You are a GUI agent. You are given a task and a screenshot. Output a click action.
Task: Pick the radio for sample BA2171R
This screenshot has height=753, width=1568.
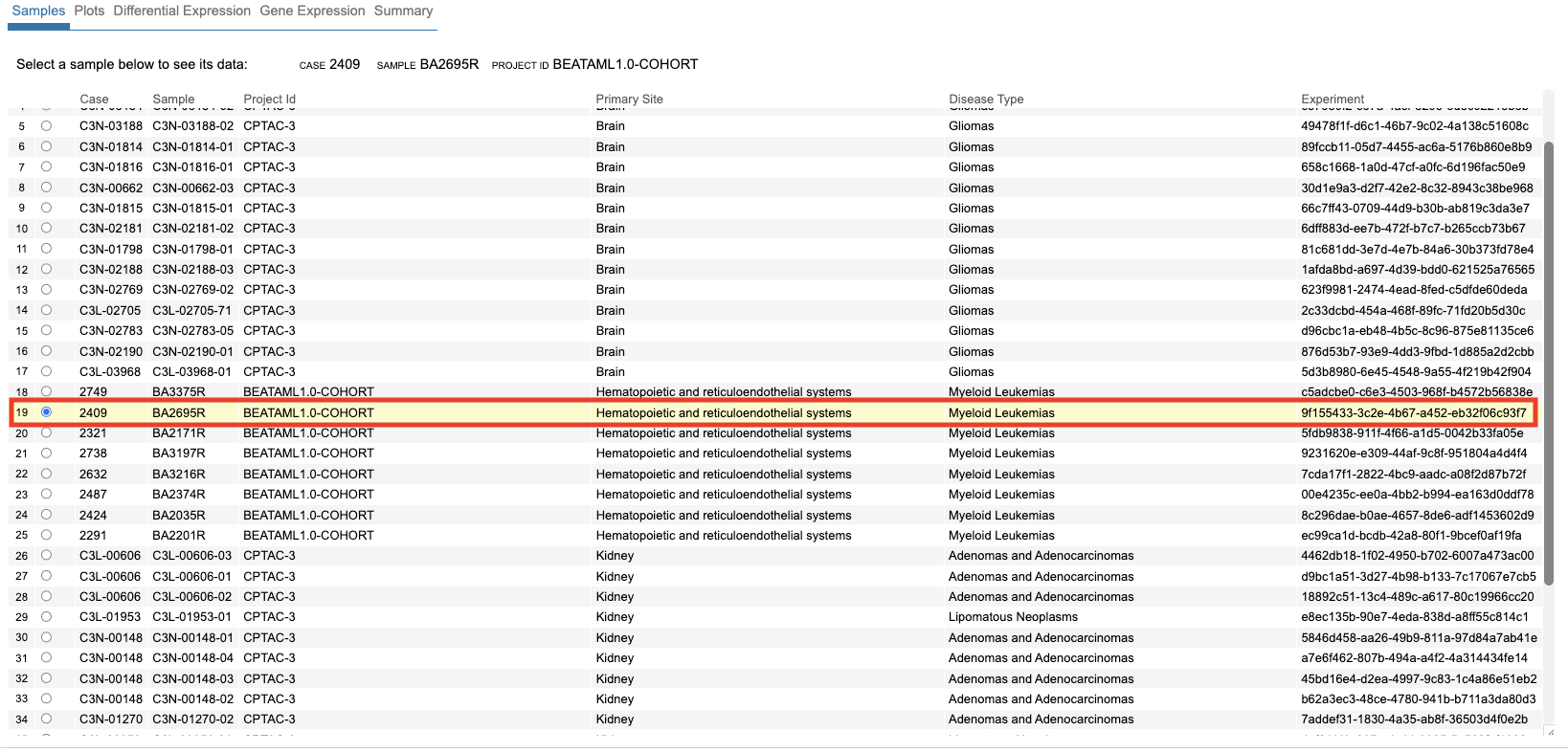tap(46, 432)
